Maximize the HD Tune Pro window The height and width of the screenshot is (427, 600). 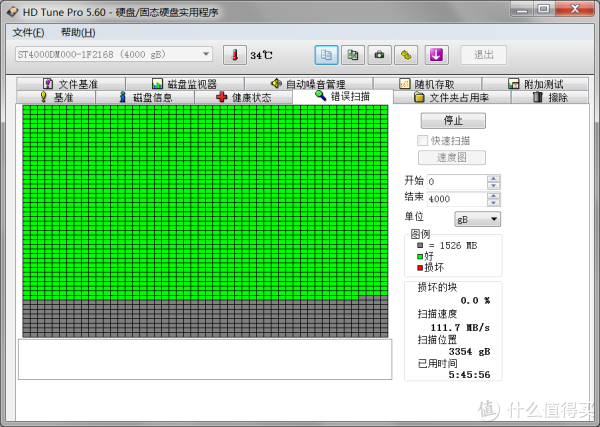tap(544, 10)
